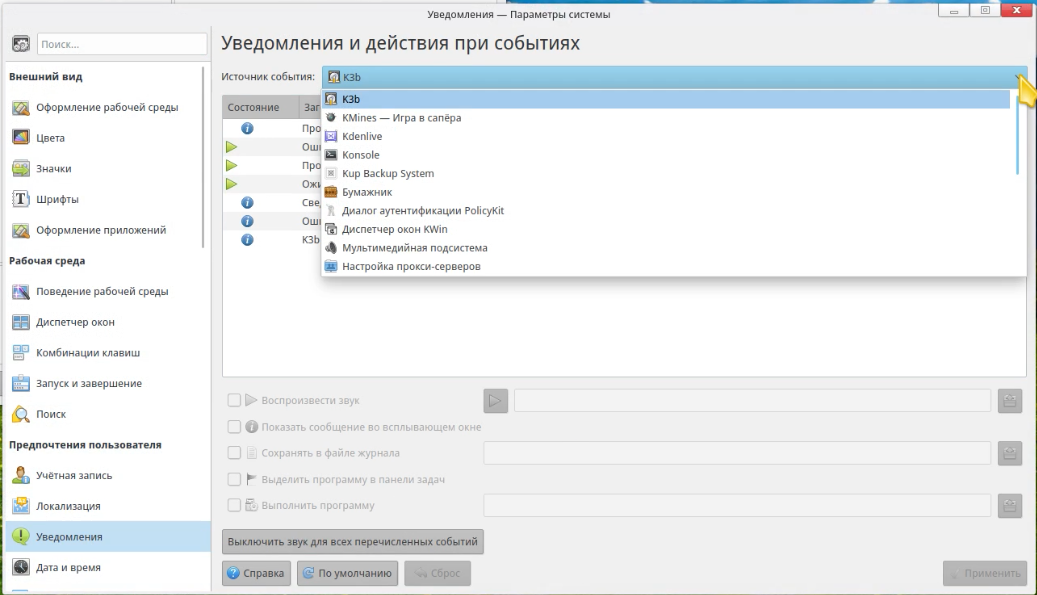The width and height of the screenshot is (1037, 595).
Task: Enable Воспроизвести звук checkbox
Action: [x=234, y=400]
